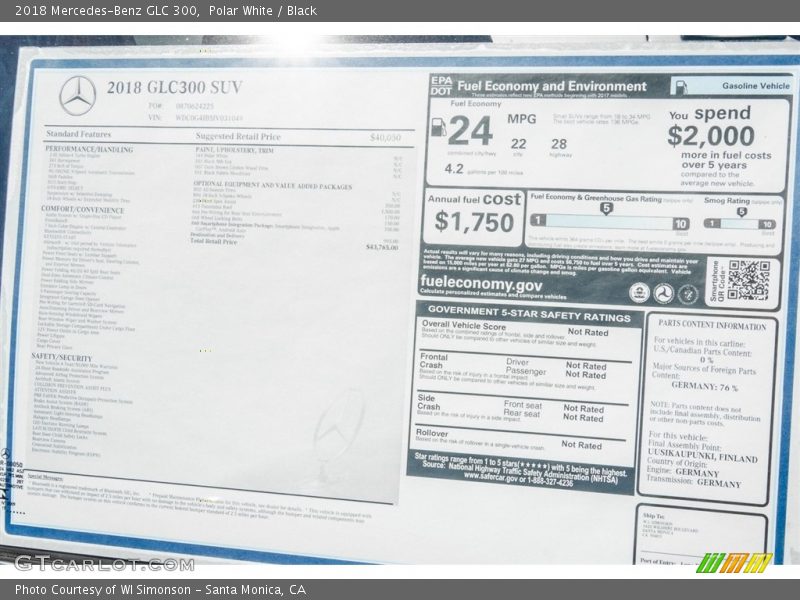The image size is (800, 600).
Task: Click the 'Engine: GERMANY' line
Action: pos(682,471)
